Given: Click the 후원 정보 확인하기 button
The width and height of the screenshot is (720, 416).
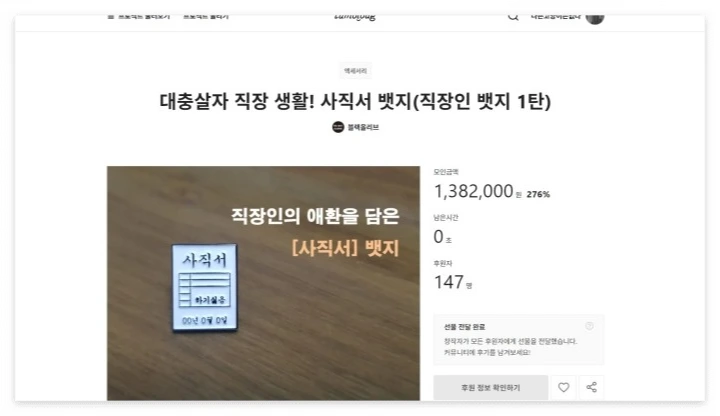Looking at the screenshot, I should (x=490, y=388).
